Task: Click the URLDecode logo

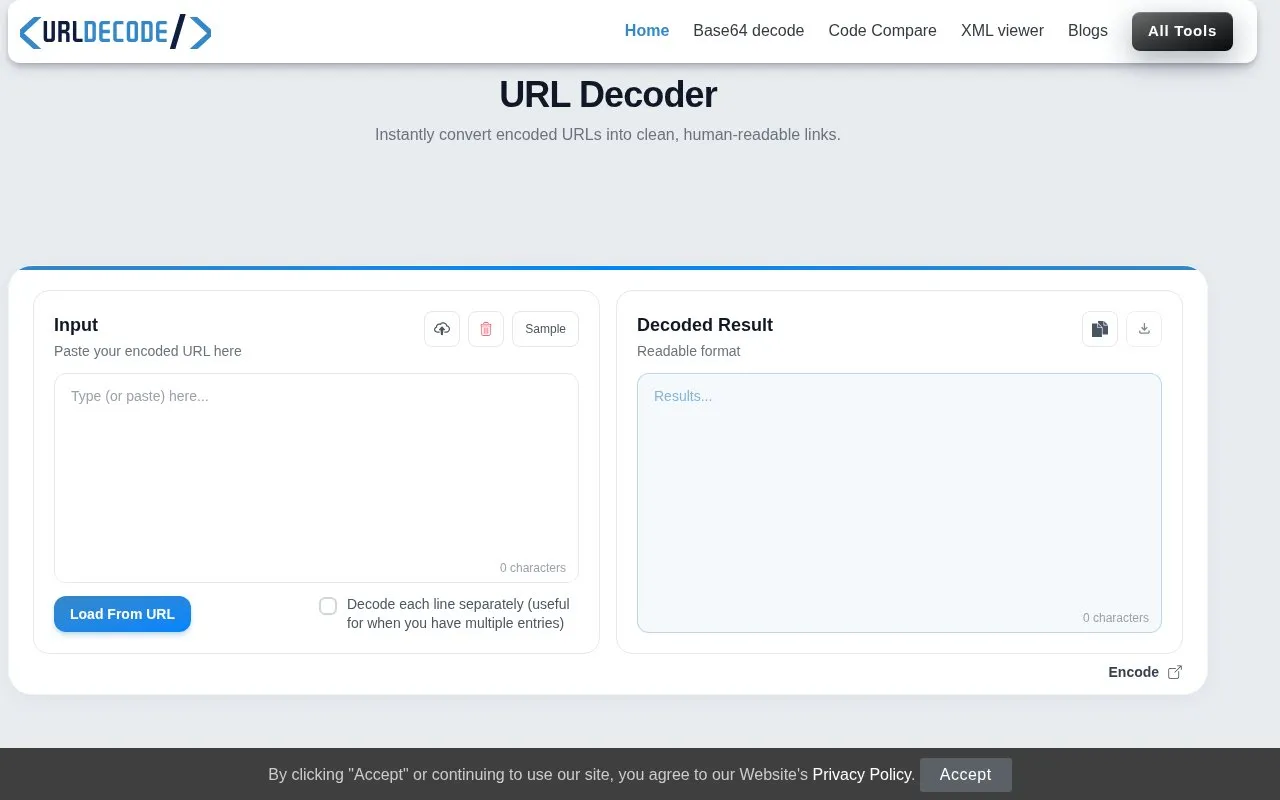Action: 115,32
